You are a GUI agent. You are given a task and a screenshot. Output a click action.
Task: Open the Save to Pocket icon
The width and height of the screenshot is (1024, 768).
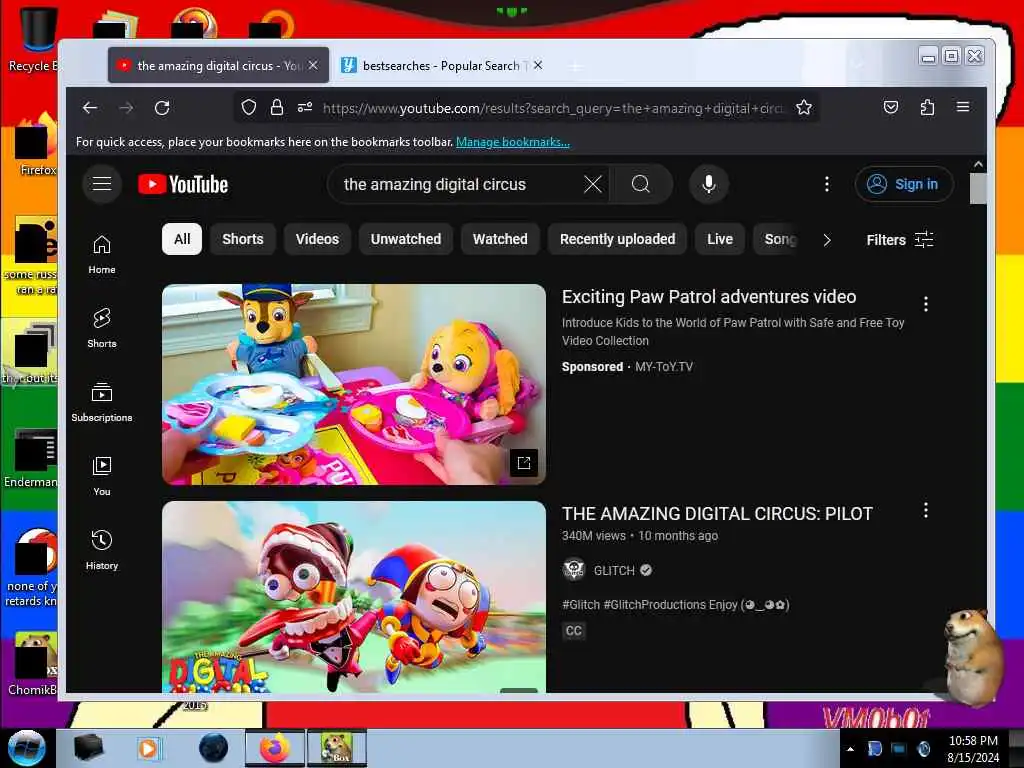pyautogui.click(x=891, y=108)
